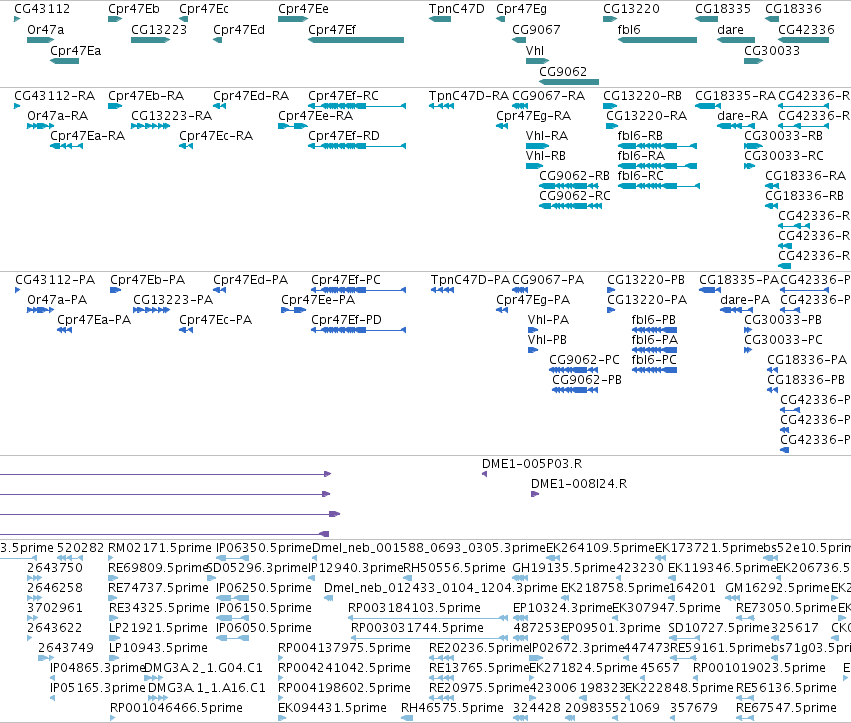Select the Or47a-PA protein feature
851x723 pixels.
pyautogui.click(x=41, y=310)
